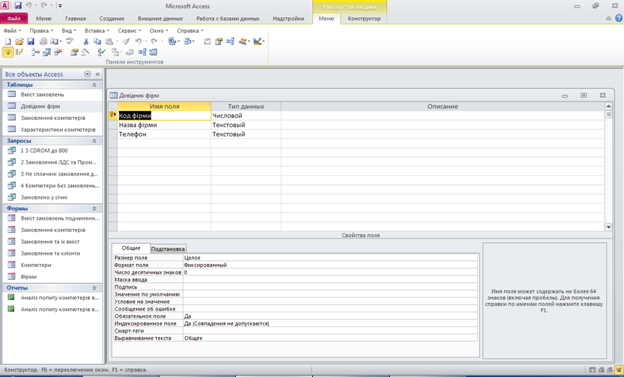Image resolution: width=624 pixels, height=377 pixels.
Task: Select the Замовлено у січні query
Action: [x=44, y=197]
